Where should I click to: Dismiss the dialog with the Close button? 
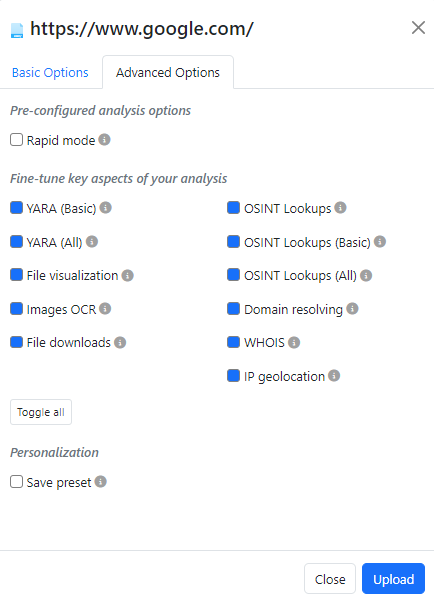click(330, 579)
